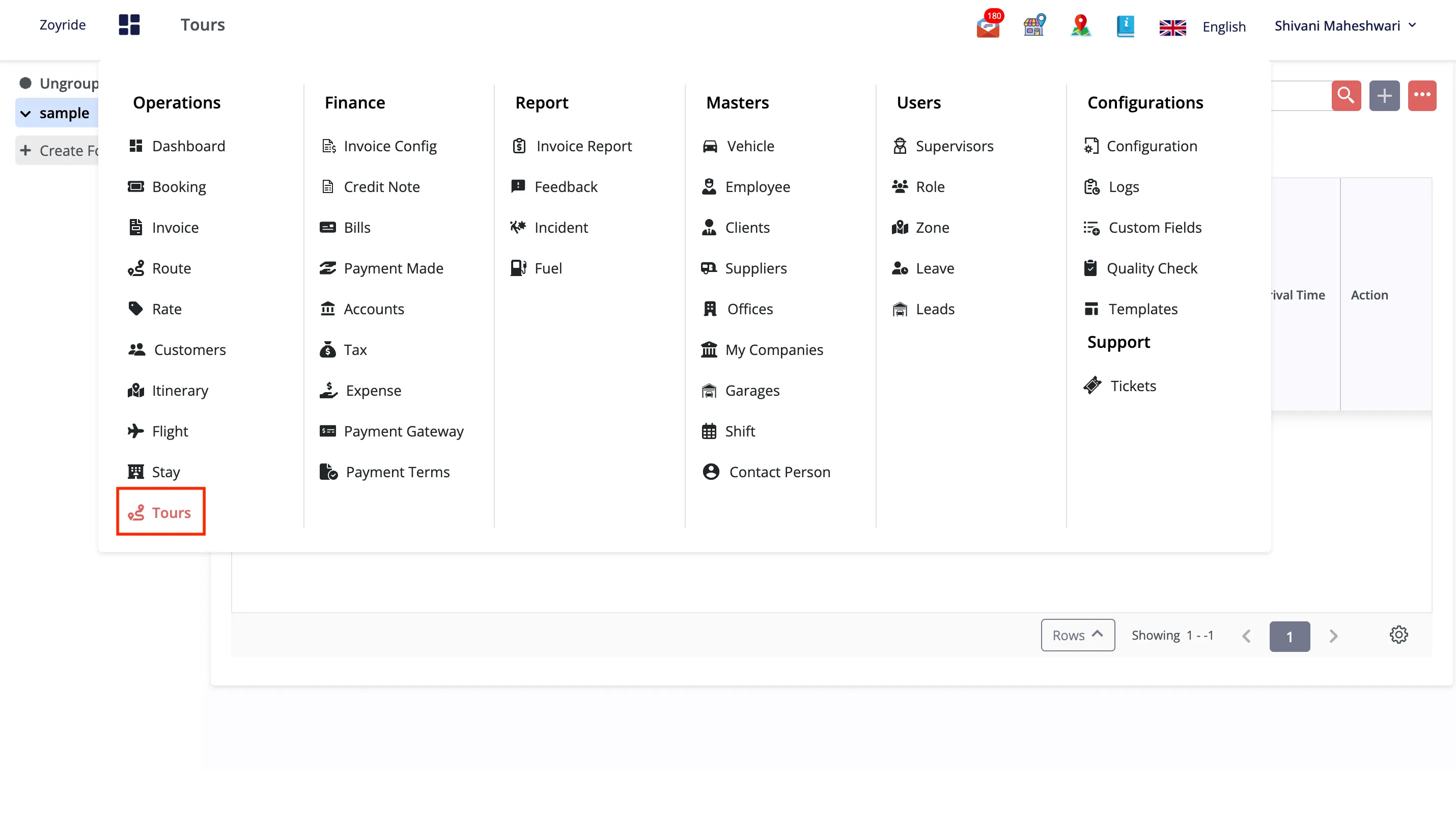
Task: Open Customers menu item
Action: 177,349
